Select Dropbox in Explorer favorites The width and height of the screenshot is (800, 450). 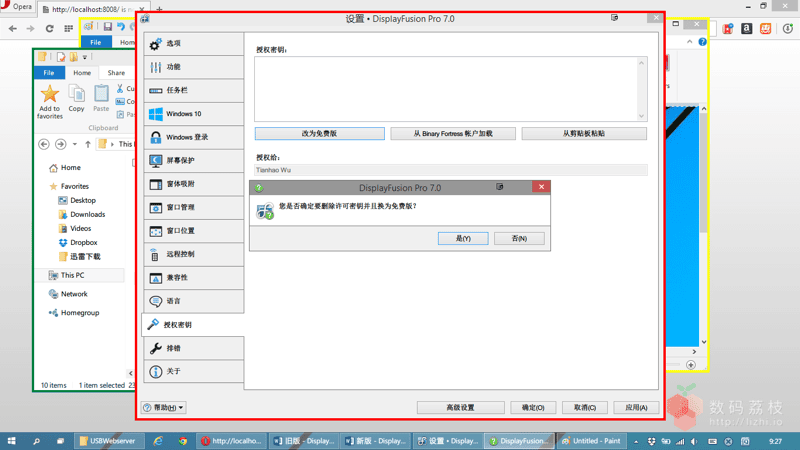pos(78,243)
